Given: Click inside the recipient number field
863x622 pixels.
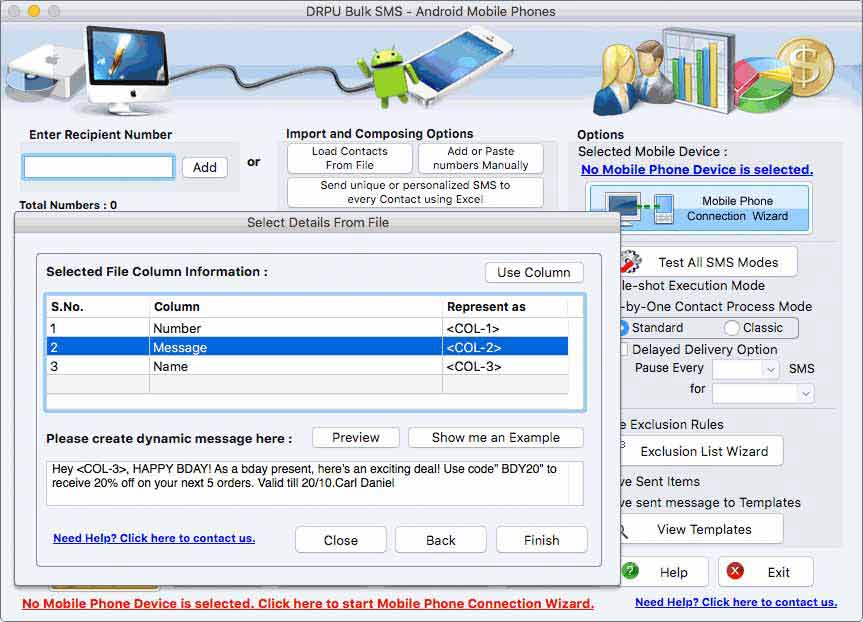Looking at the screenshot, I should click(x=97, y=167).
